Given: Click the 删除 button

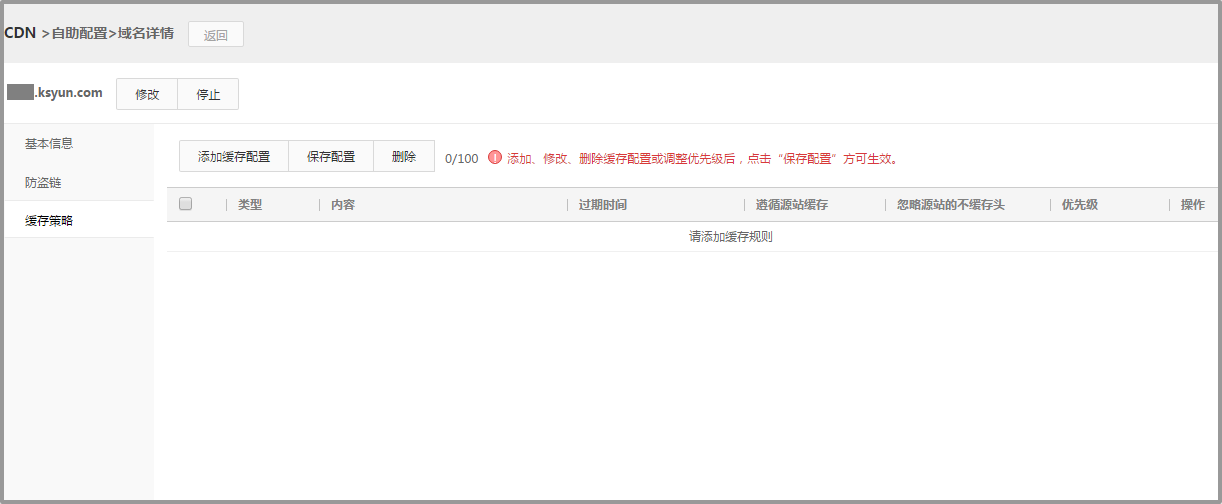Looking at the screenshot, I should 404,157.
